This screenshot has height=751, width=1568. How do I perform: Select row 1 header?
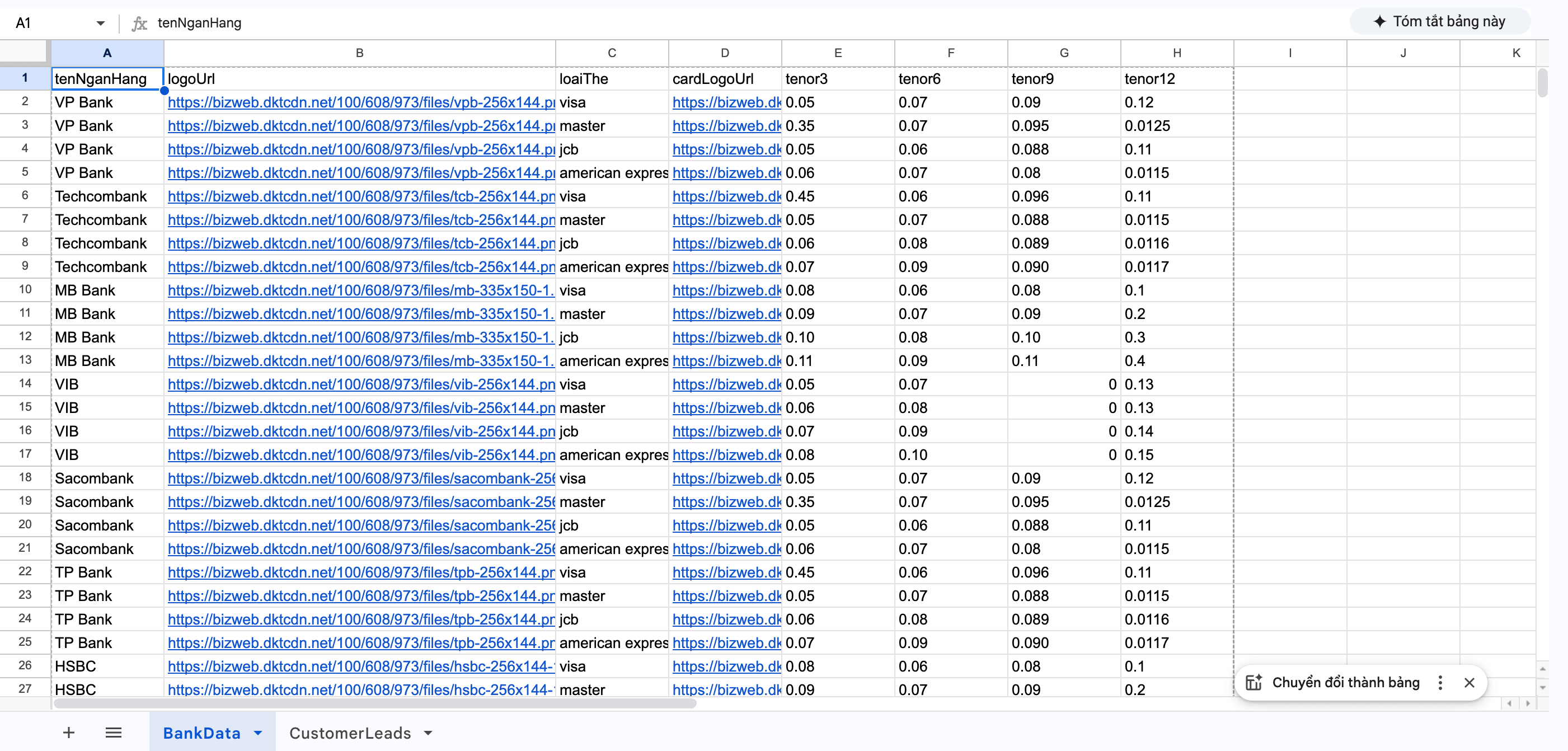(x=25, y=78)
